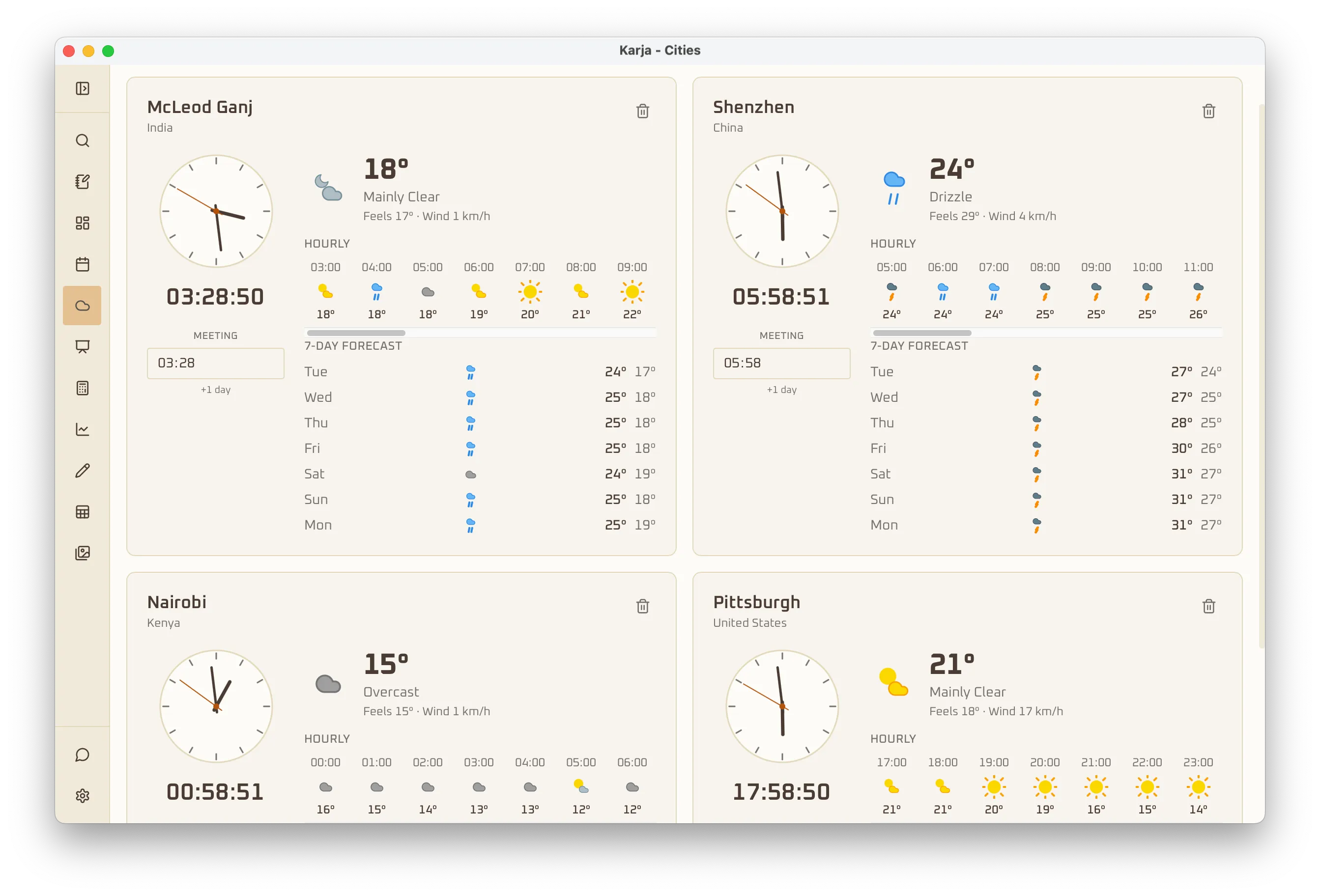The height and width of the screenshot is (896, 1320).
Task: Click Nairobi 00:00 hourly label
Action: pyautogui.click(x=325, y=762)
